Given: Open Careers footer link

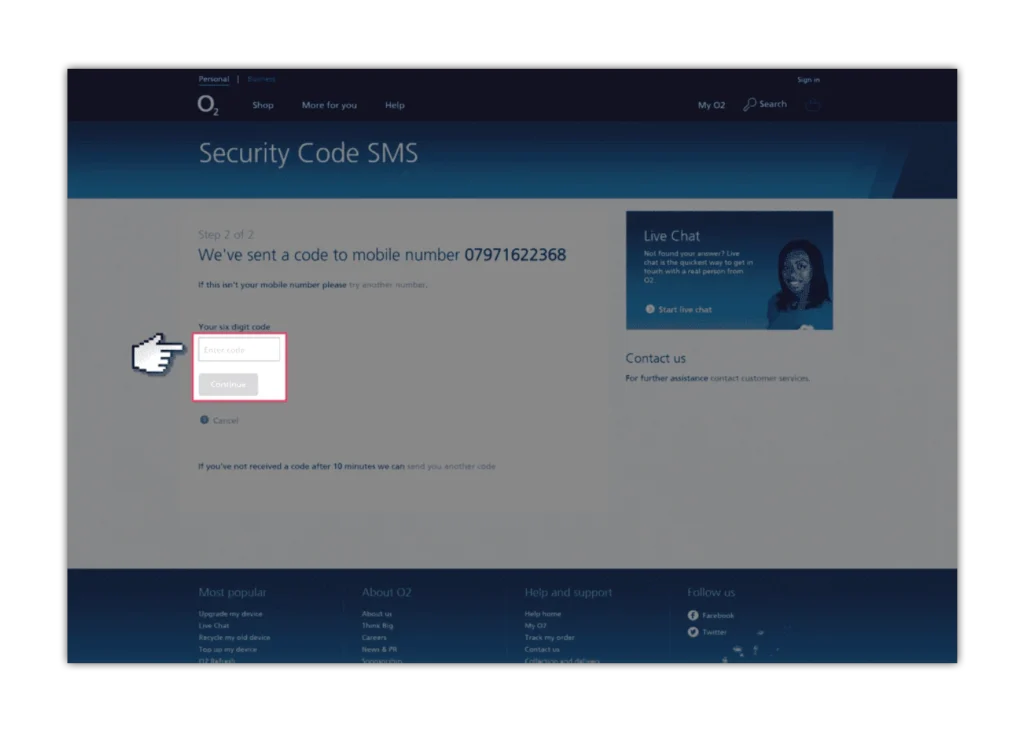Looking at the screenshot, I should point(374,637).
